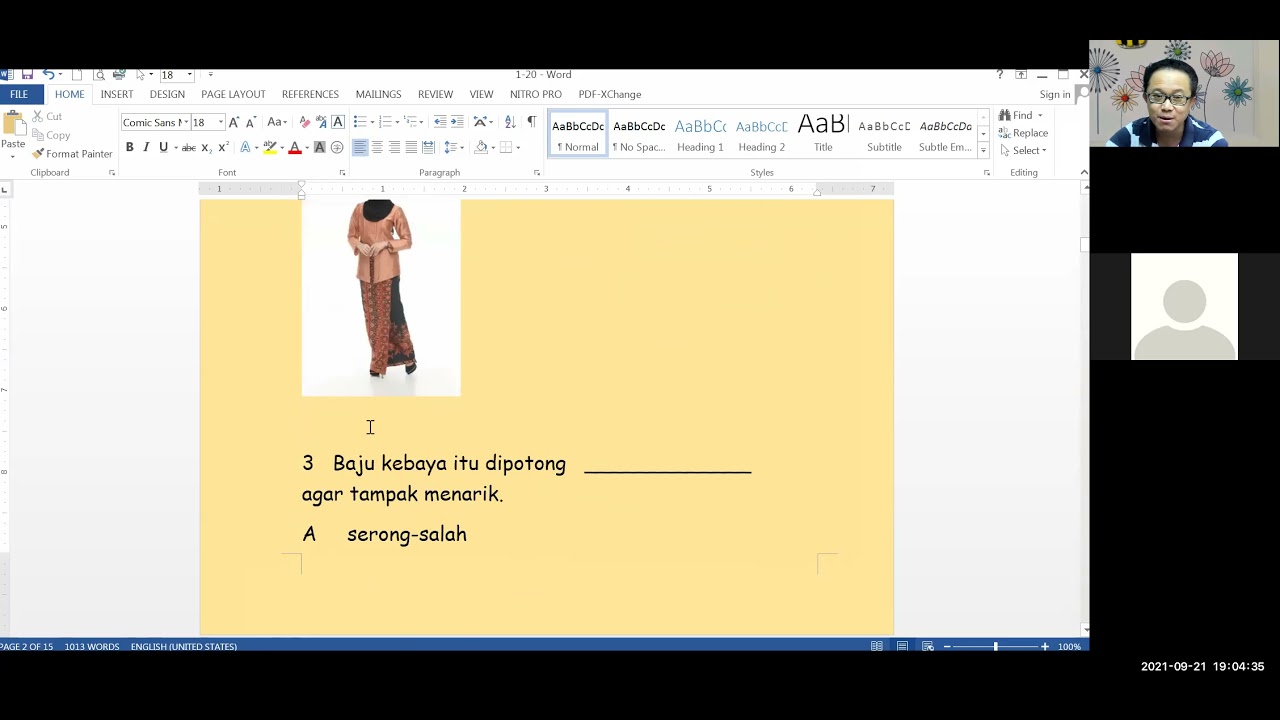
Task: Select the kebaya image in document
Action: pos(381,298)
